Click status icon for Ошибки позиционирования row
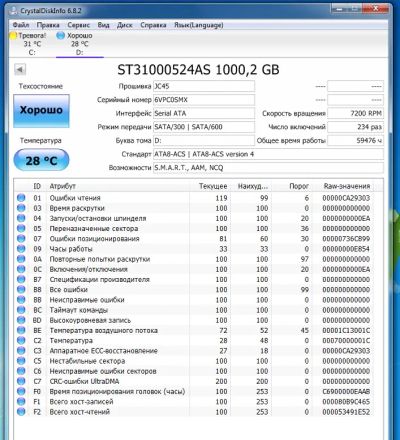 click(x=21, y=239)
